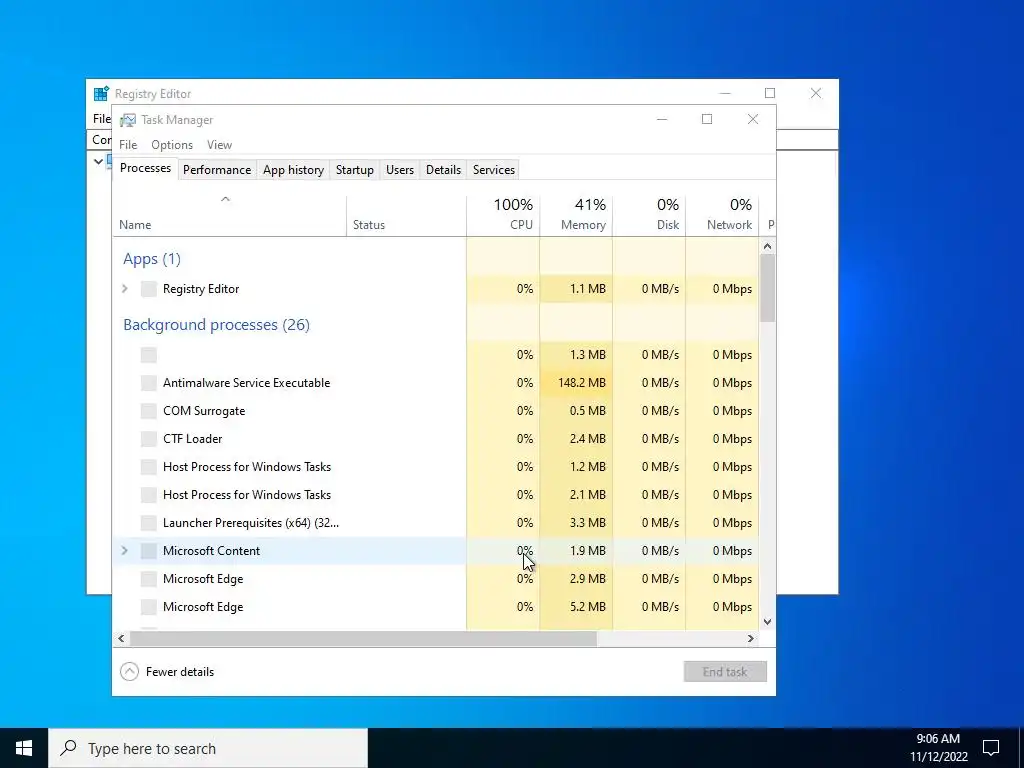1024x768 pixels.
Task: Click the CTF Loader process icon
Action: 149,439
